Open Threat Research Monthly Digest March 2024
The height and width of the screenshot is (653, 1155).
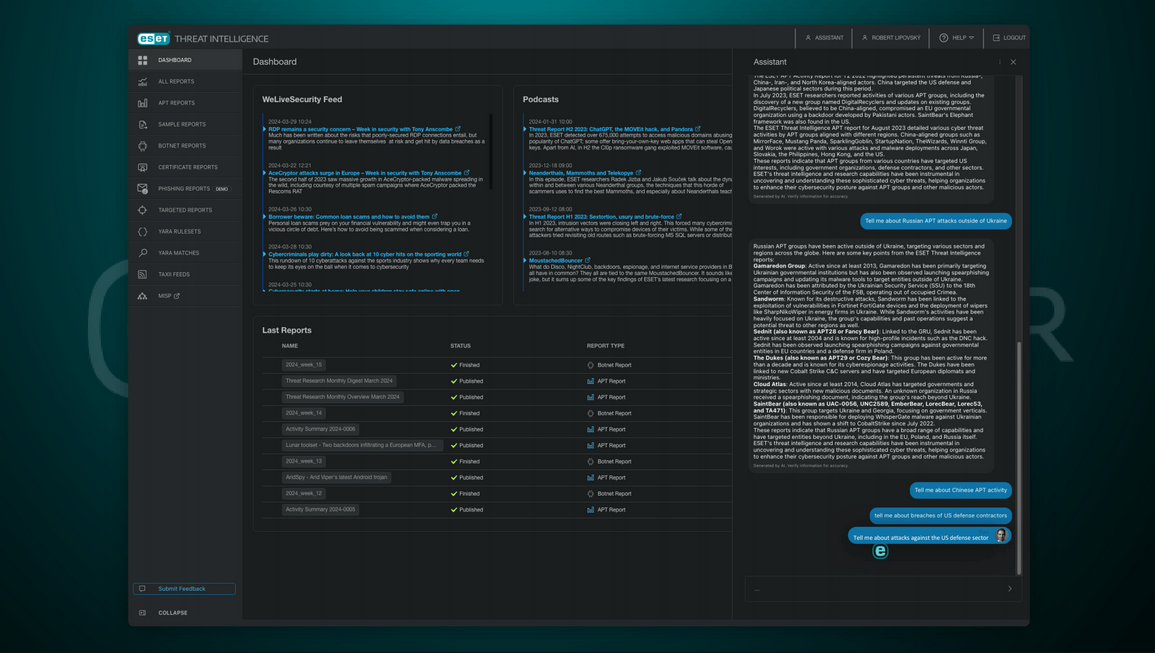339,381
